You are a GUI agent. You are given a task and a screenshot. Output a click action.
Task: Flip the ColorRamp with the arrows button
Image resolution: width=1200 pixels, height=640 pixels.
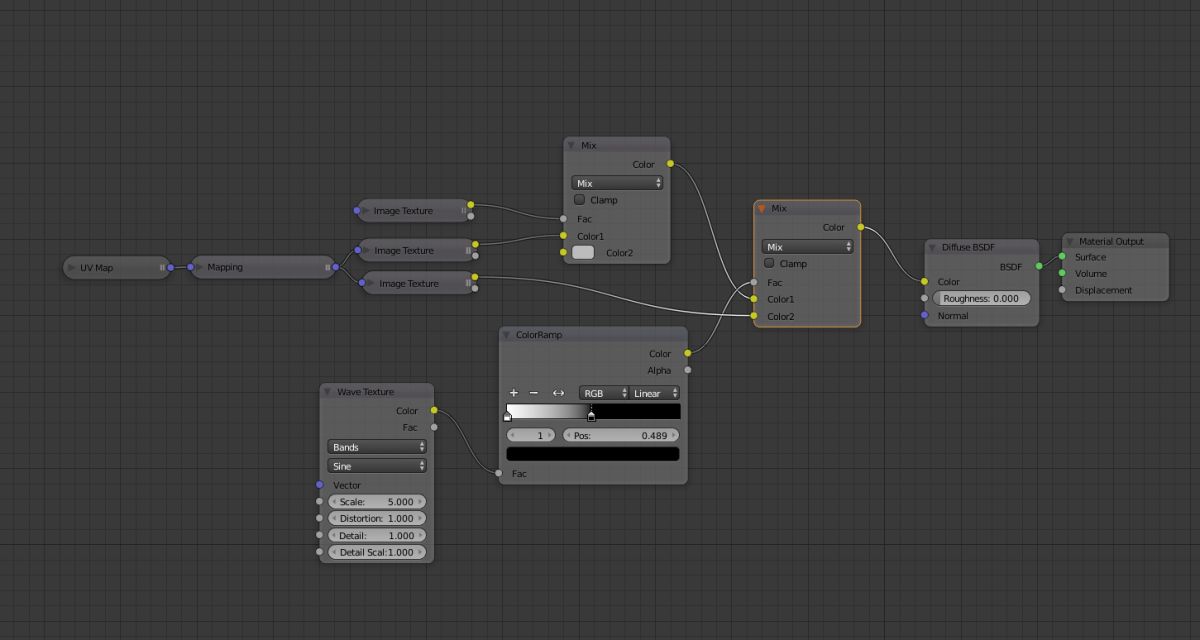558,393
